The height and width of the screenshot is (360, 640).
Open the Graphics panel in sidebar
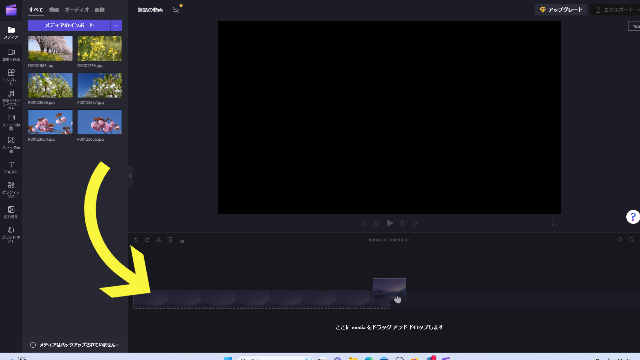[11, 189]
